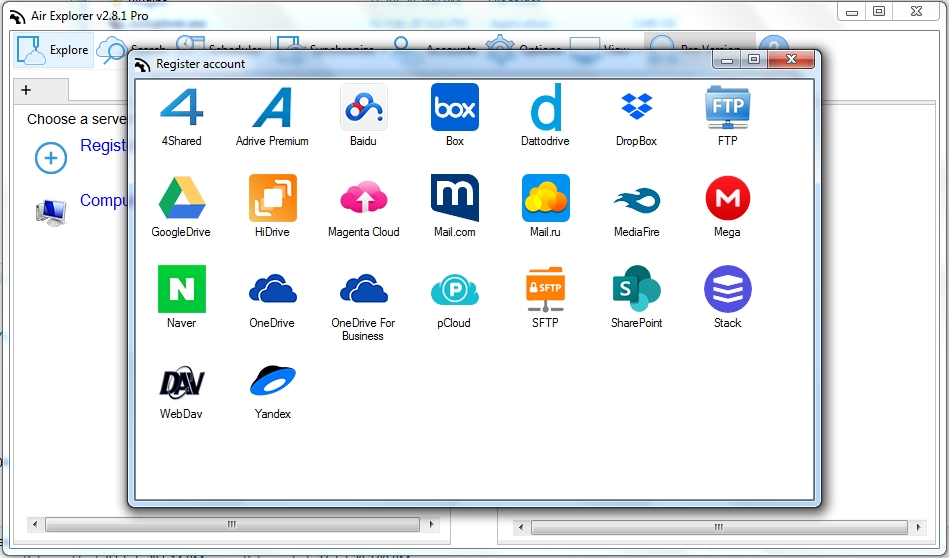949x558 pixels.
Task: Select the MediaFire icon
Action: click(637, 200)
